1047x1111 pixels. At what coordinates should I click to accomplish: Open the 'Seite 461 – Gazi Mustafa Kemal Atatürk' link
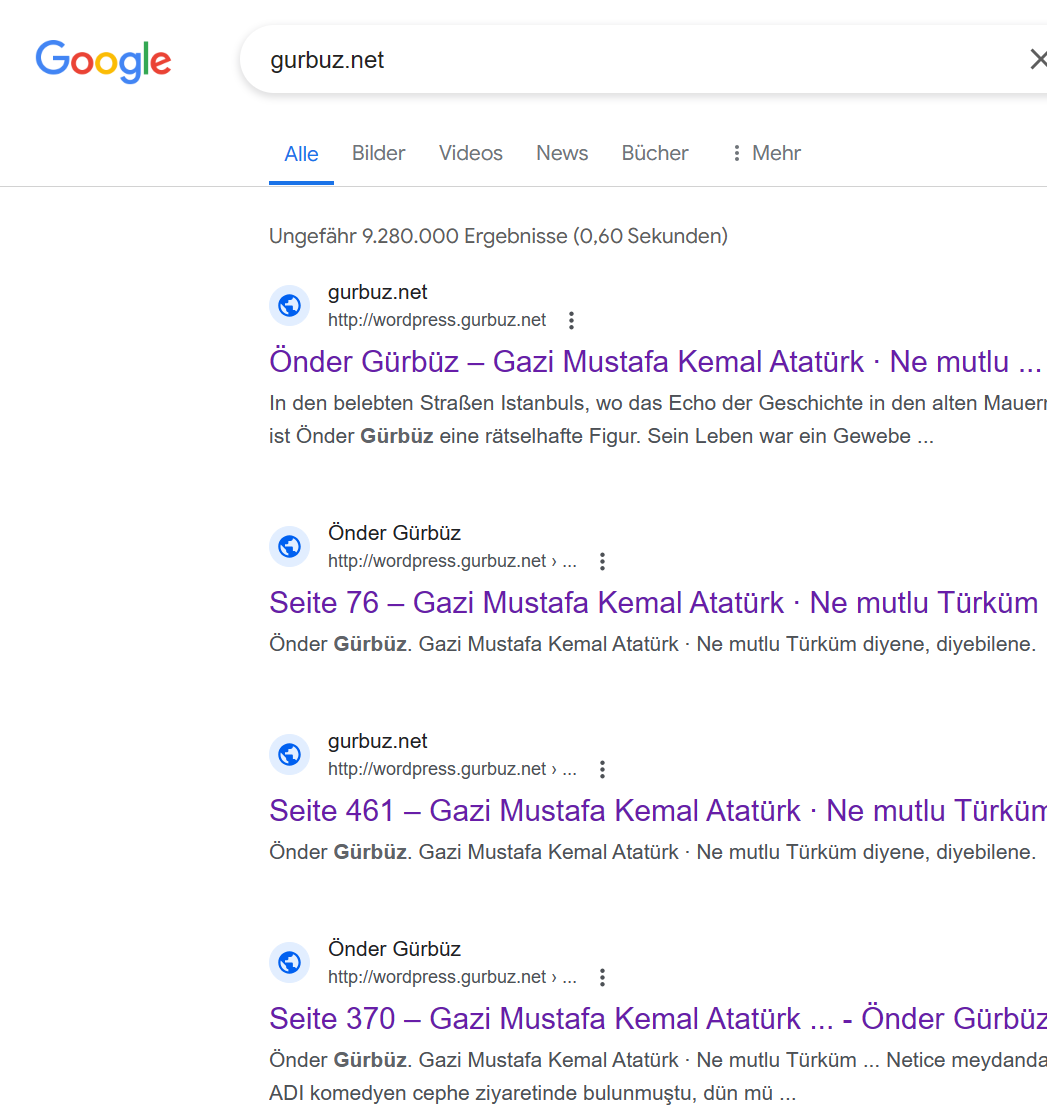(658, 811)
